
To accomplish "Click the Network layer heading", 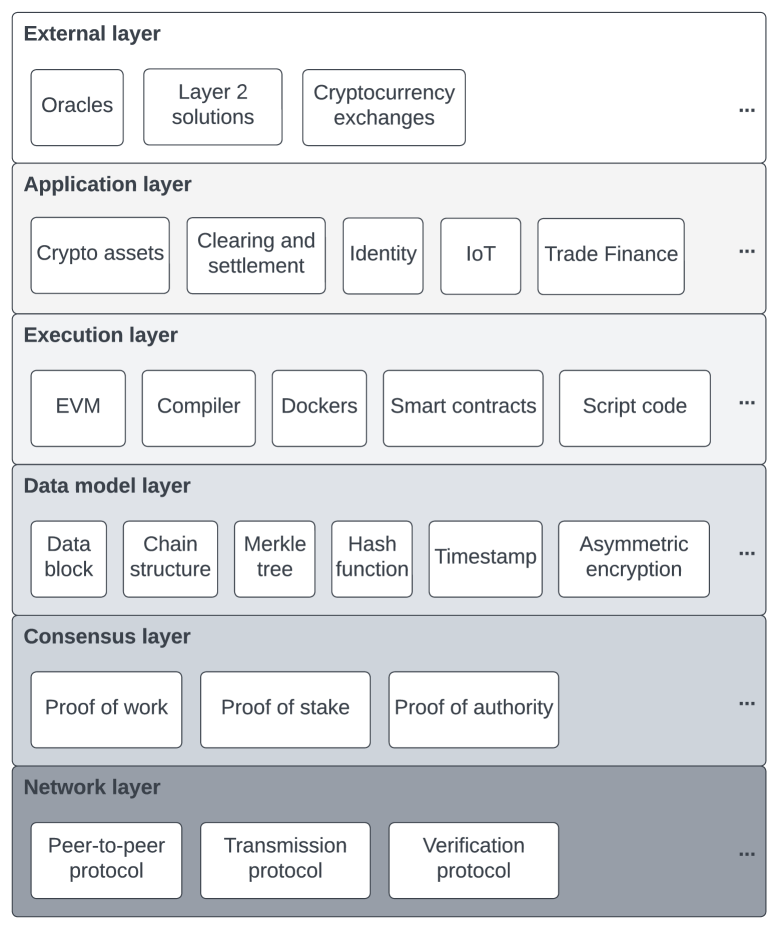I will coord(92,788).
